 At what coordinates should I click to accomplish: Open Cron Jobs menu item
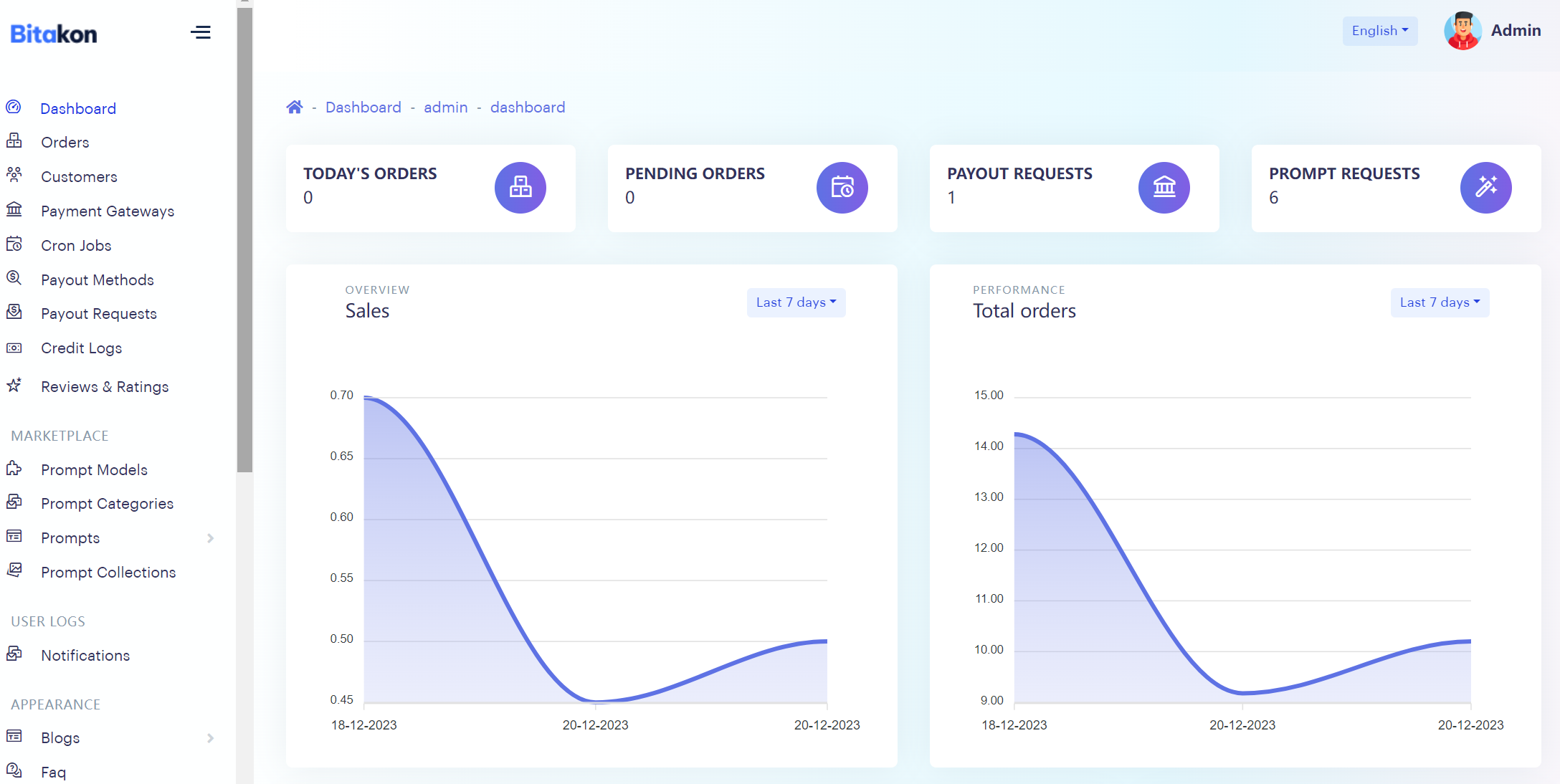coord(76,245)
